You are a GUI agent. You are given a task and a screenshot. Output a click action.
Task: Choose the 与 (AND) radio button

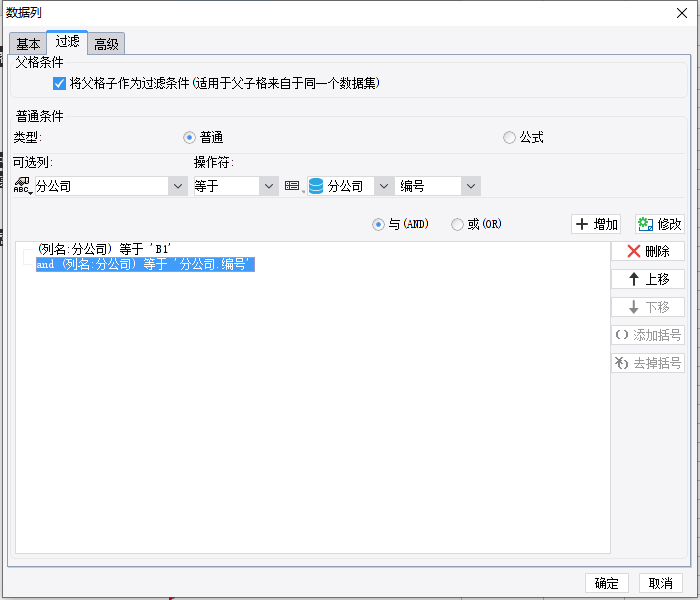click(x=378, y=224)
